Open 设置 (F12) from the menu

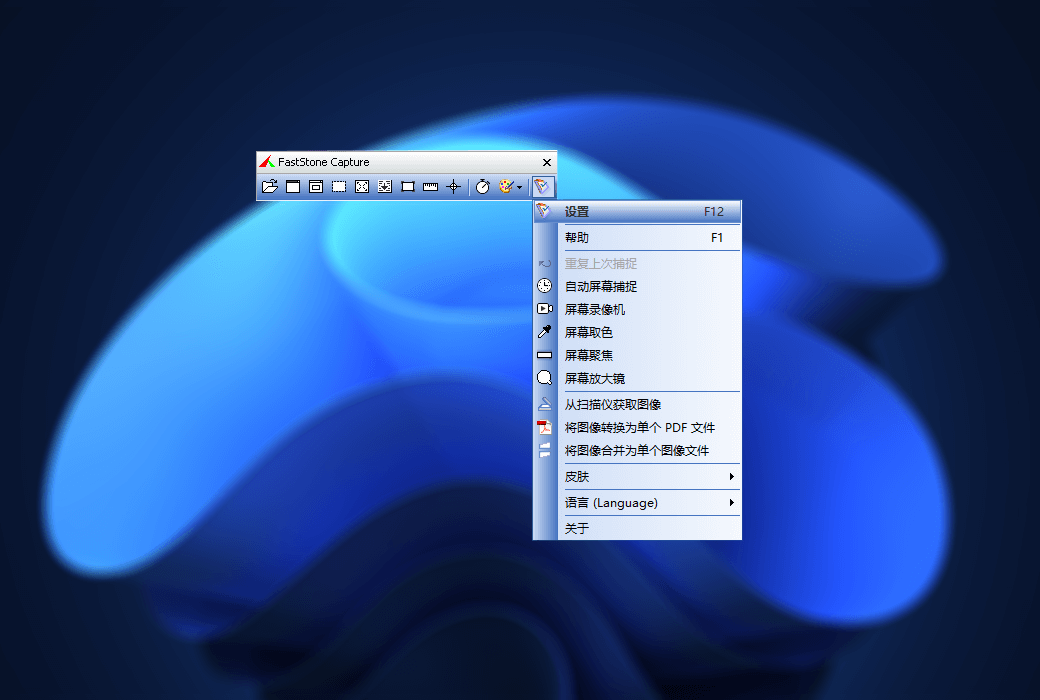(637, 212)
